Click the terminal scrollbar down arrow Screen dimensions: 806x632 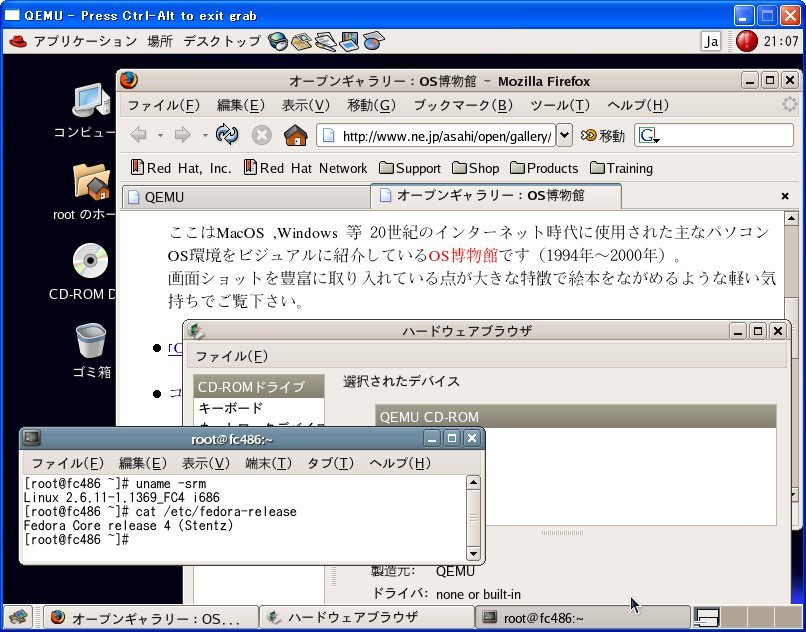[473, 553]
